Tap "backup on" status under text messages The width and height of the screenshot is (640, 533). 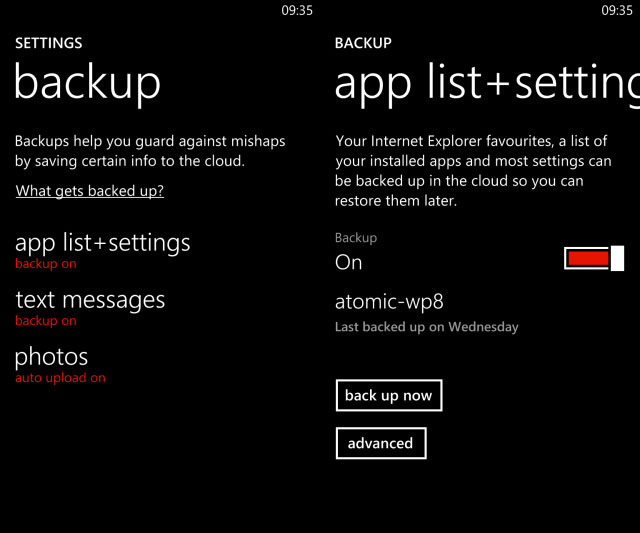click(x=45, y=321)
